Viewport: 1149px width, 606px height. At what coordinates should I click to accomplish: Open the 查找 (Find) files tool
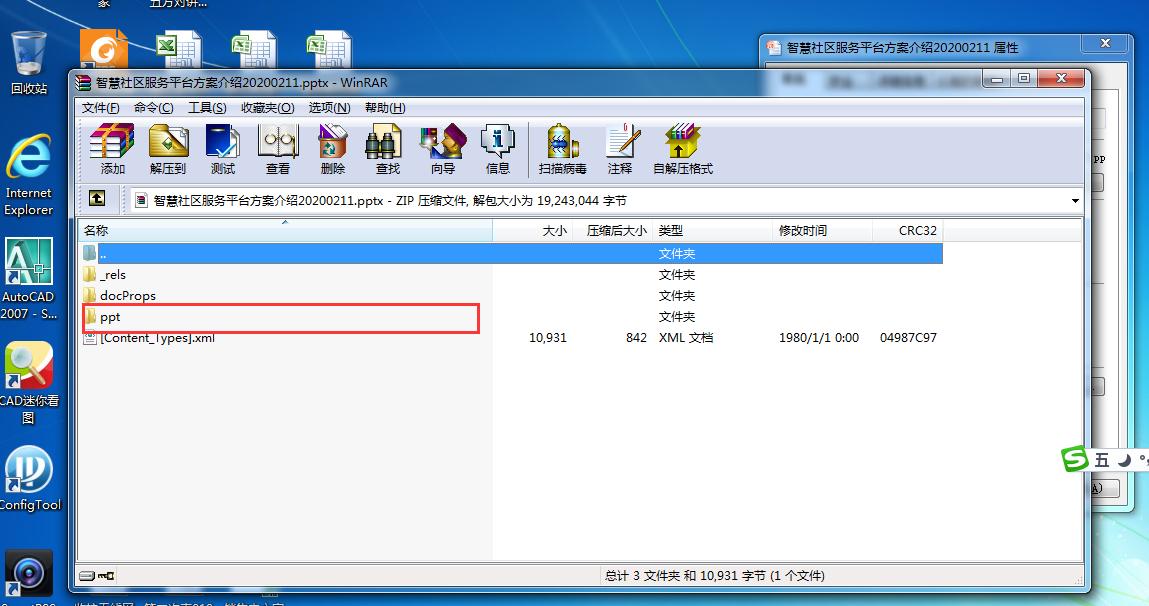[x=386, y=148]
